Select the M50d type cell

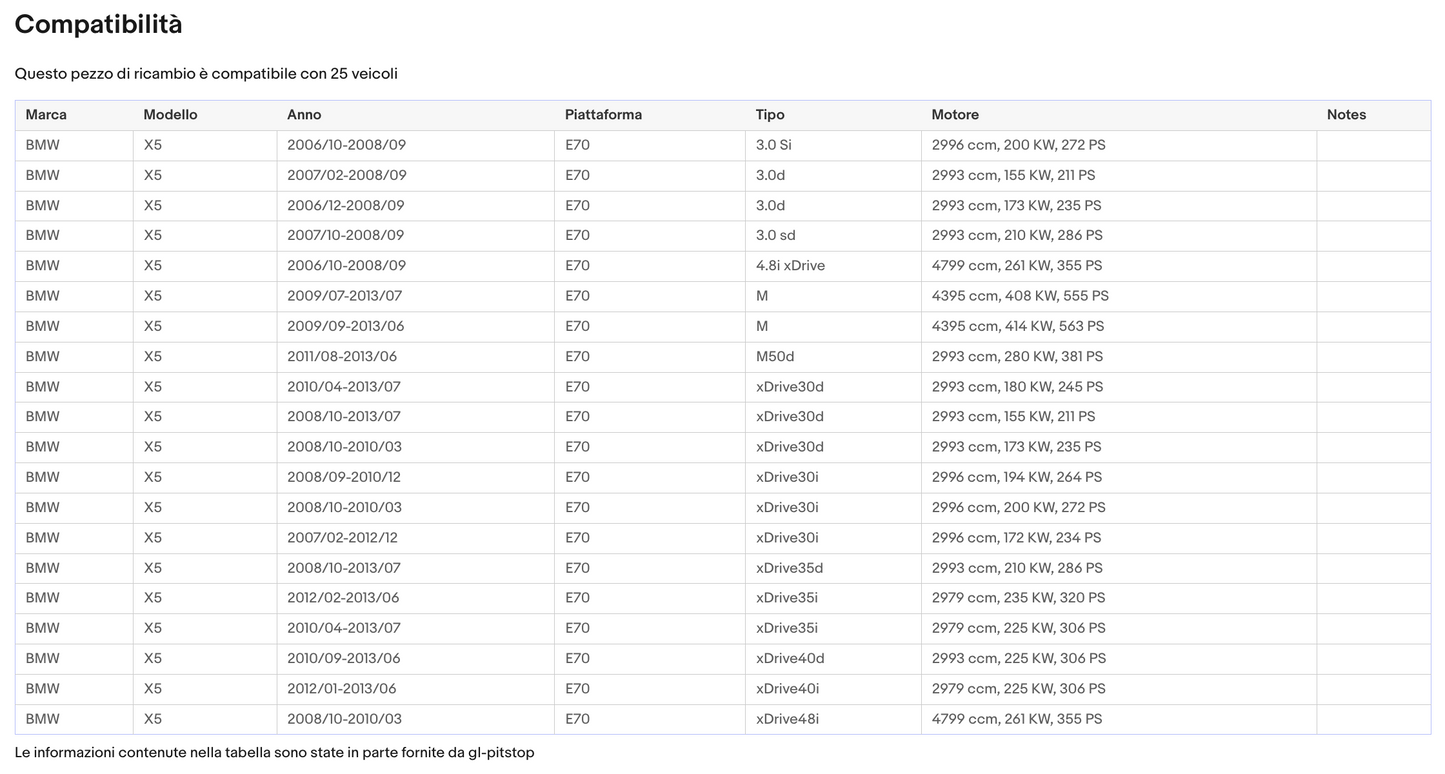click(x=775, y=357)
